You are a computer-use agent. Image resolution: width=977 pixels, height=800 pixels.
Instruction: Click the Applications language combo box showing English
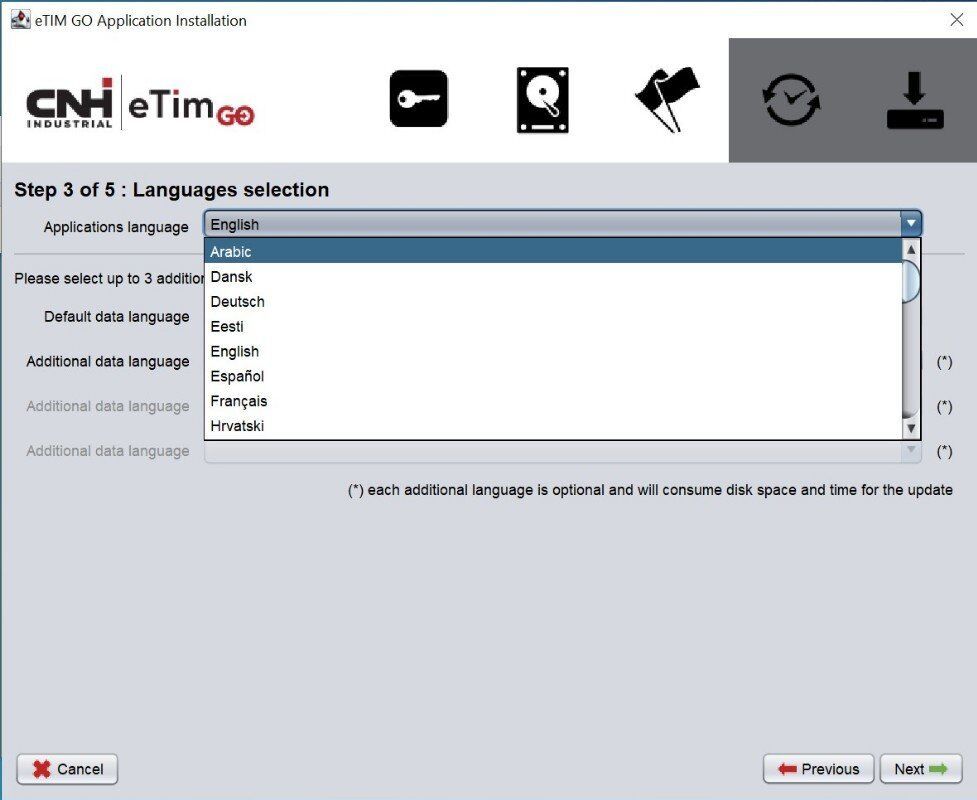[562, 223]
